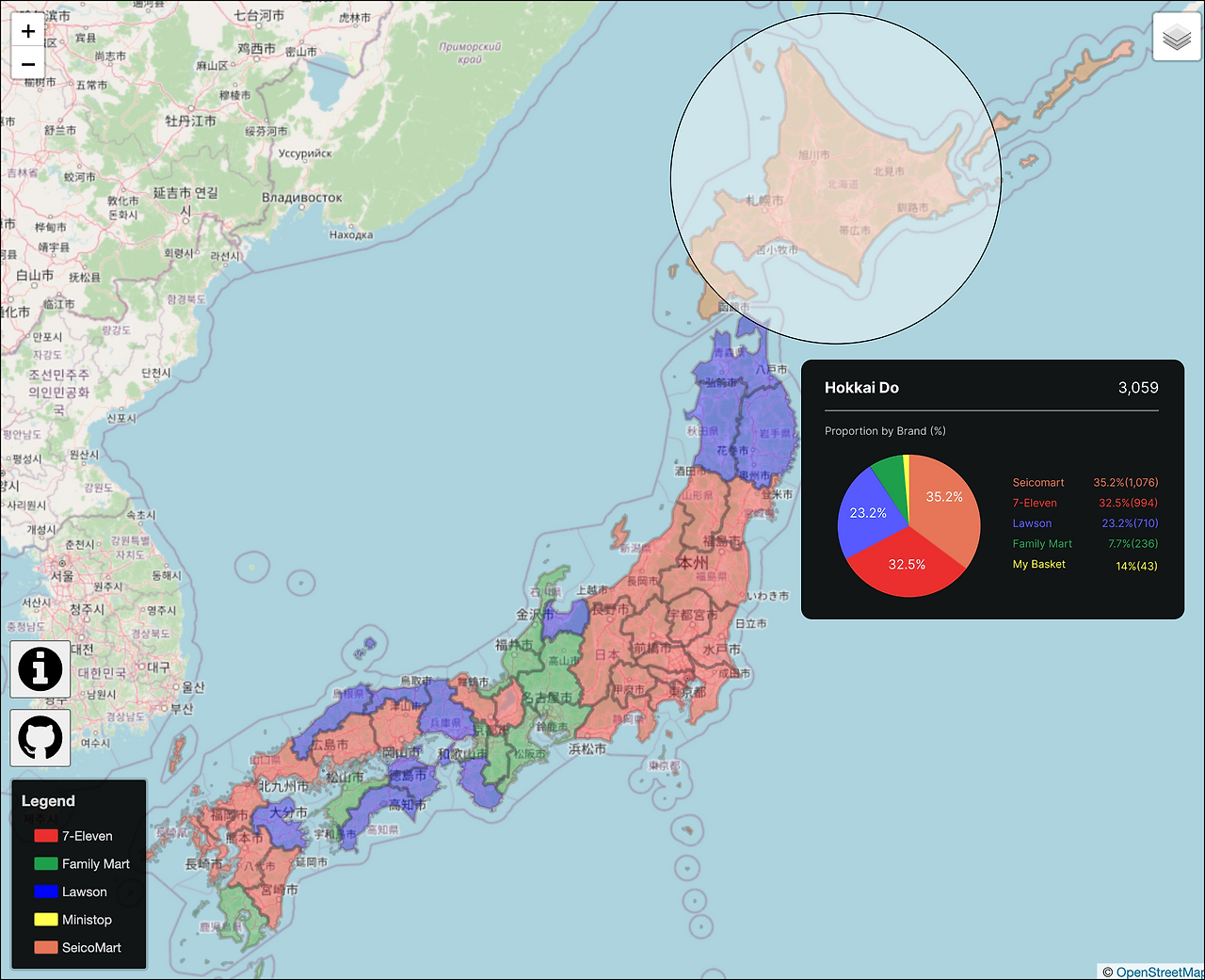Viewport: 1205px width, 980px height.
Task: Click the SeicoMart color swatch
Action: (x=45, y=947)
